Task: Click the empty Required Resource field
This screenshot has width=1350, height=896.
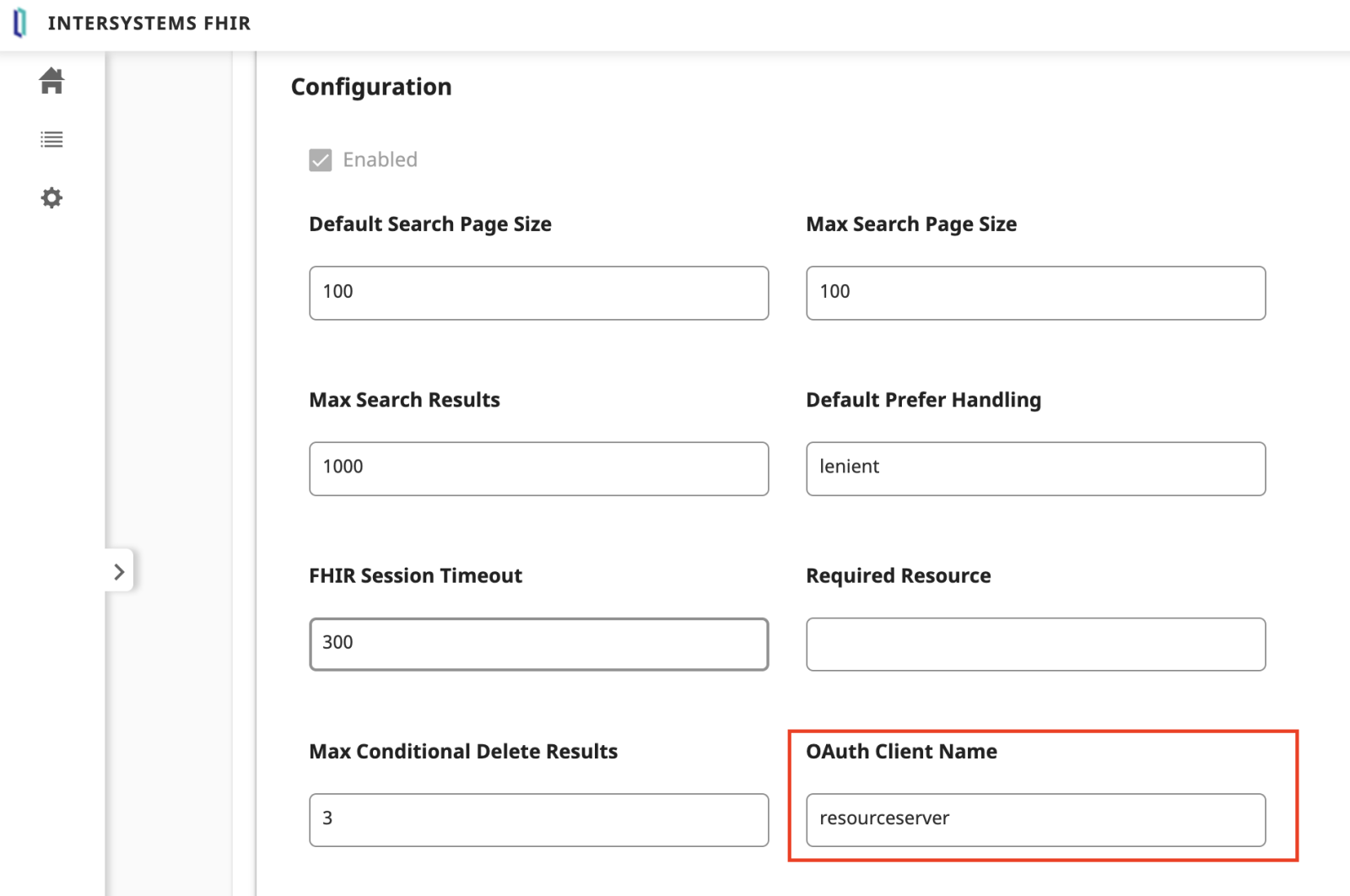Action: 1035,644
